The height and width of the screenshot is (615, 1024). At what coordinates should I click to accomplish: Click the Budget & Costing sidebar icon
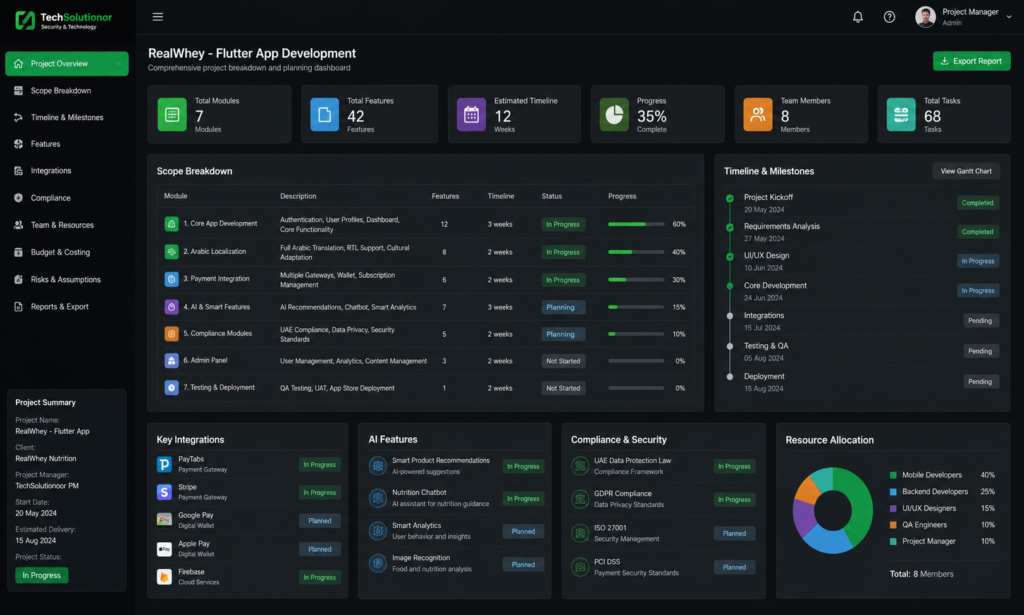18,252
